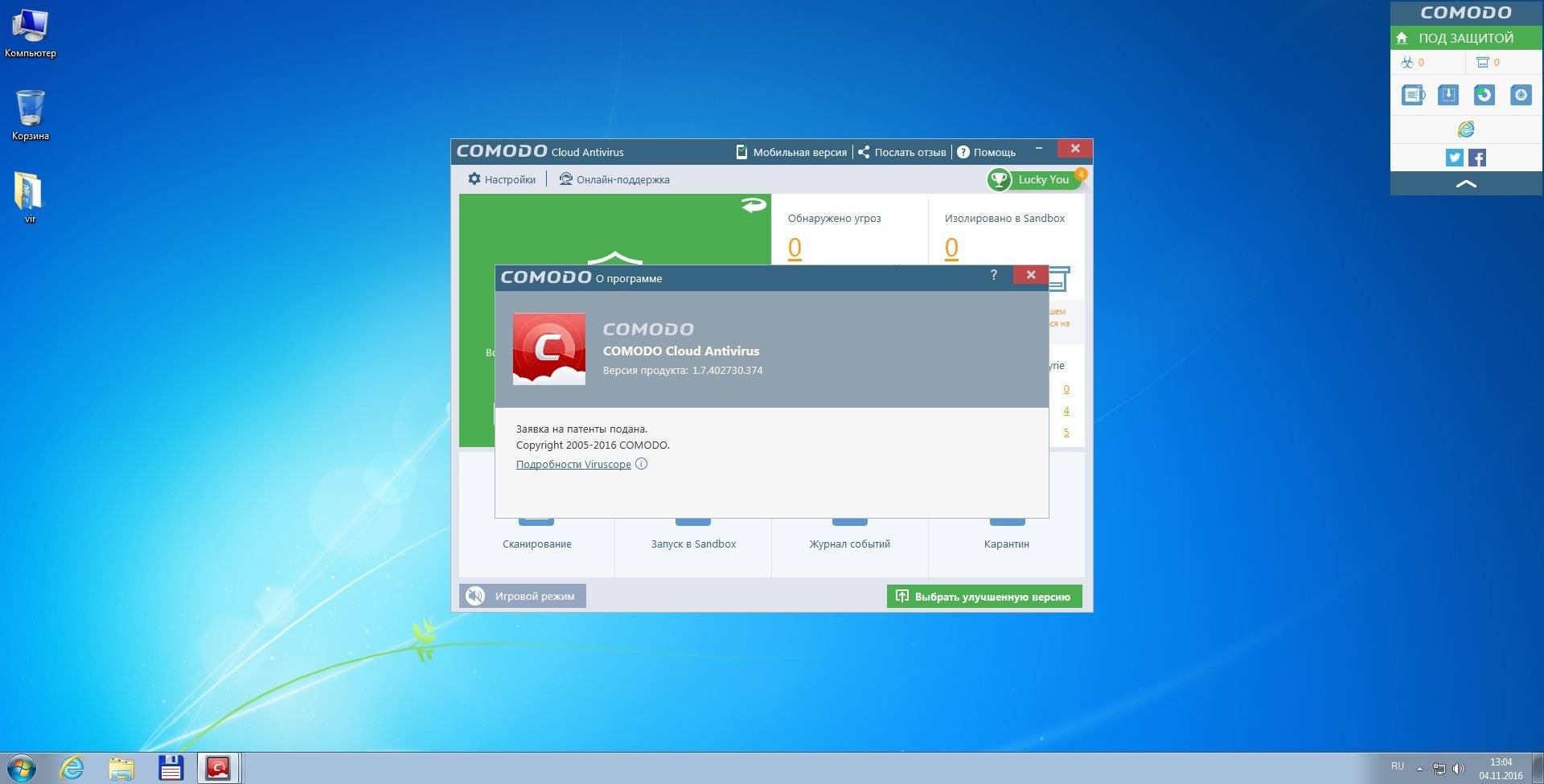Image resolution: width=1544 pixels, height=784 pixels.
Task: Click the Lucky You notification badge
Action: pos(1081,174)
